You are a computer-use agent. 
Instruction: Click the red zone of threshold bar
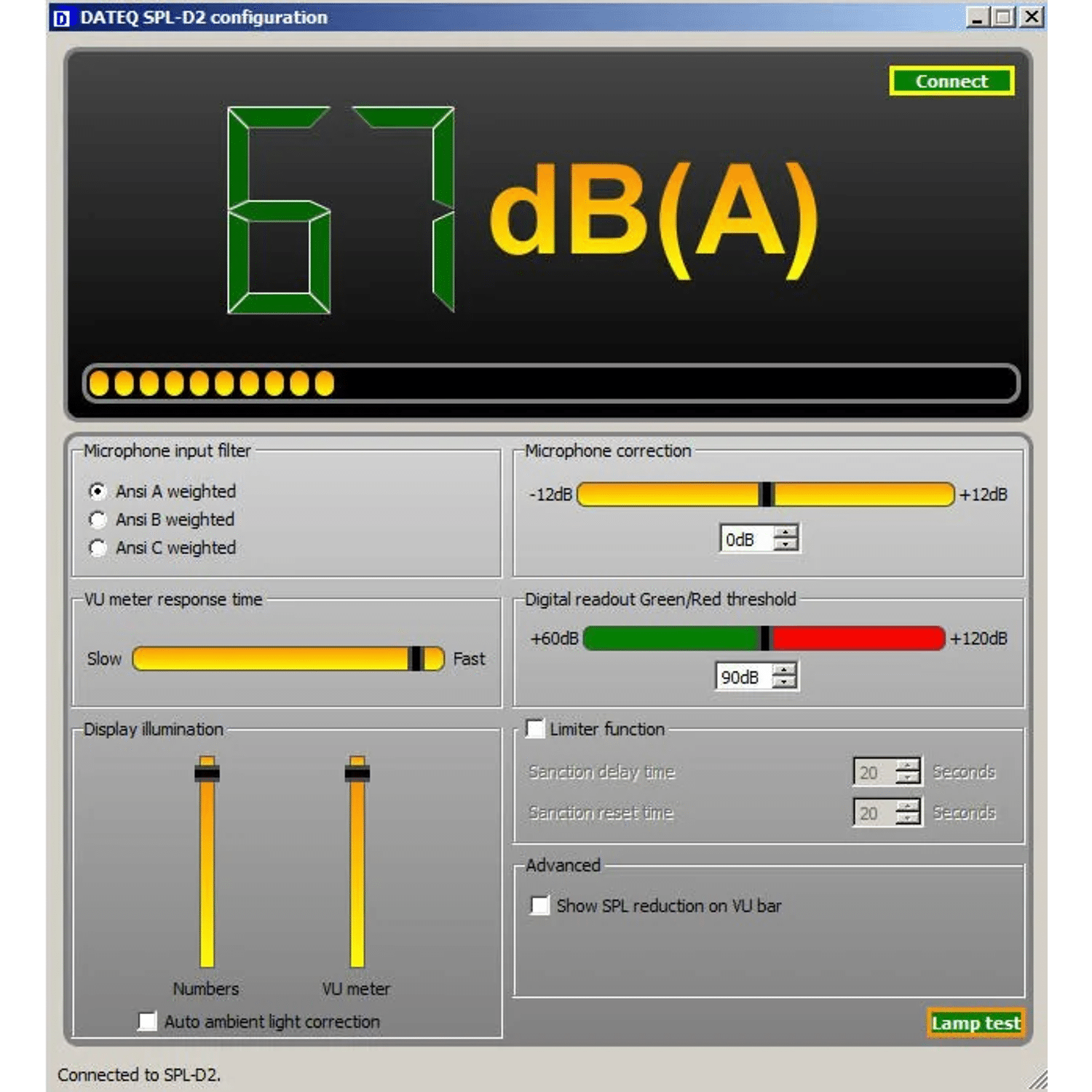pos(859,638)
